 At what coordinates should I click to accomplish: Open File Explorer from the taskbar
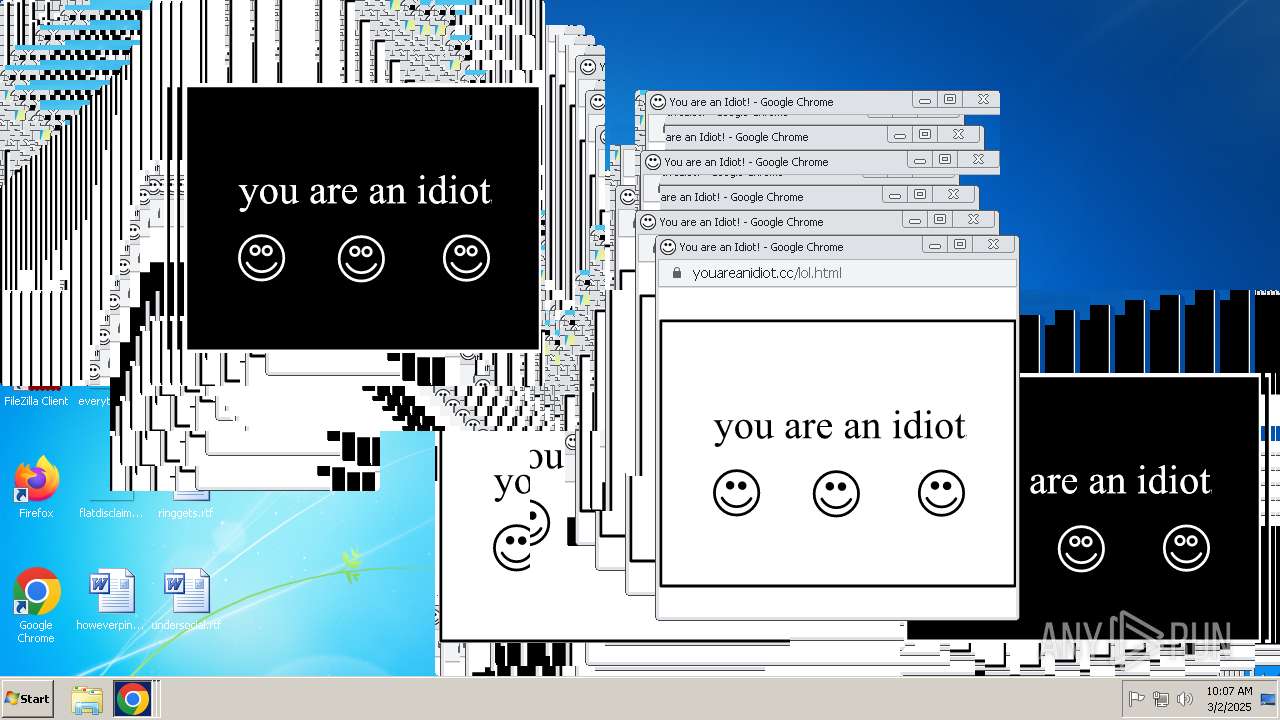tap(87, 699)
